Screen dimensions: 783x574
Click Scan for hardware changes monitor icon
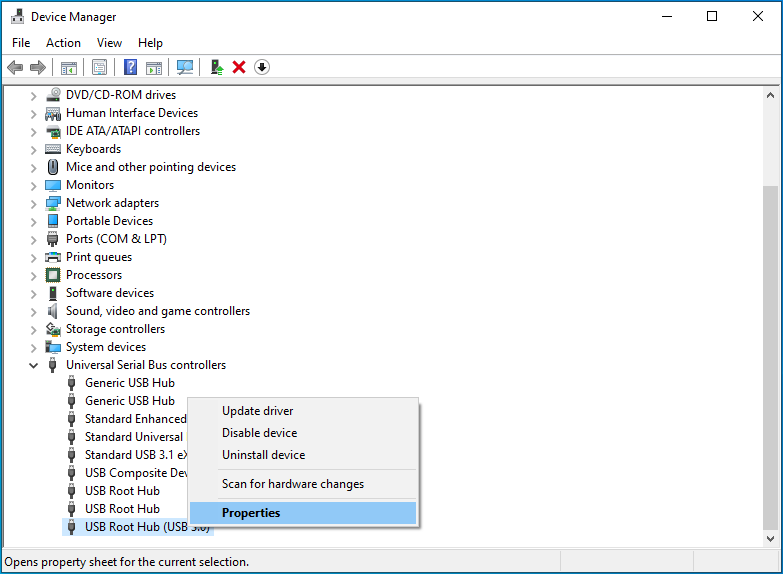[x=185, y=67]
